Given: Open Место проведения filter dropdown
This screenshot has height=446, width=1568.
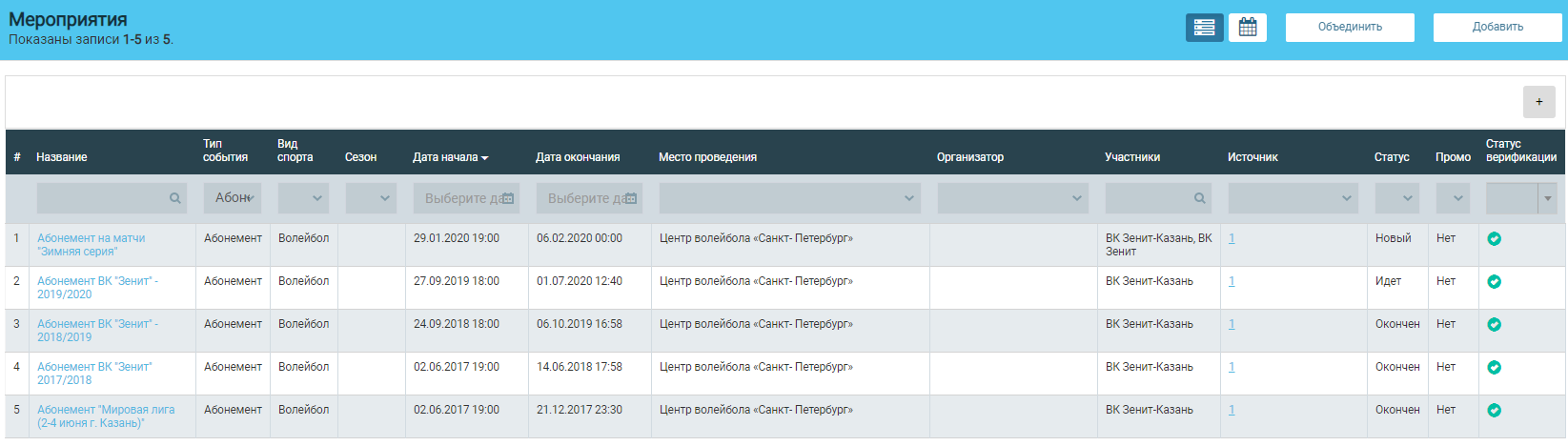Looking at the screenshot, I should pyautogui.click(x=790, y=198).
